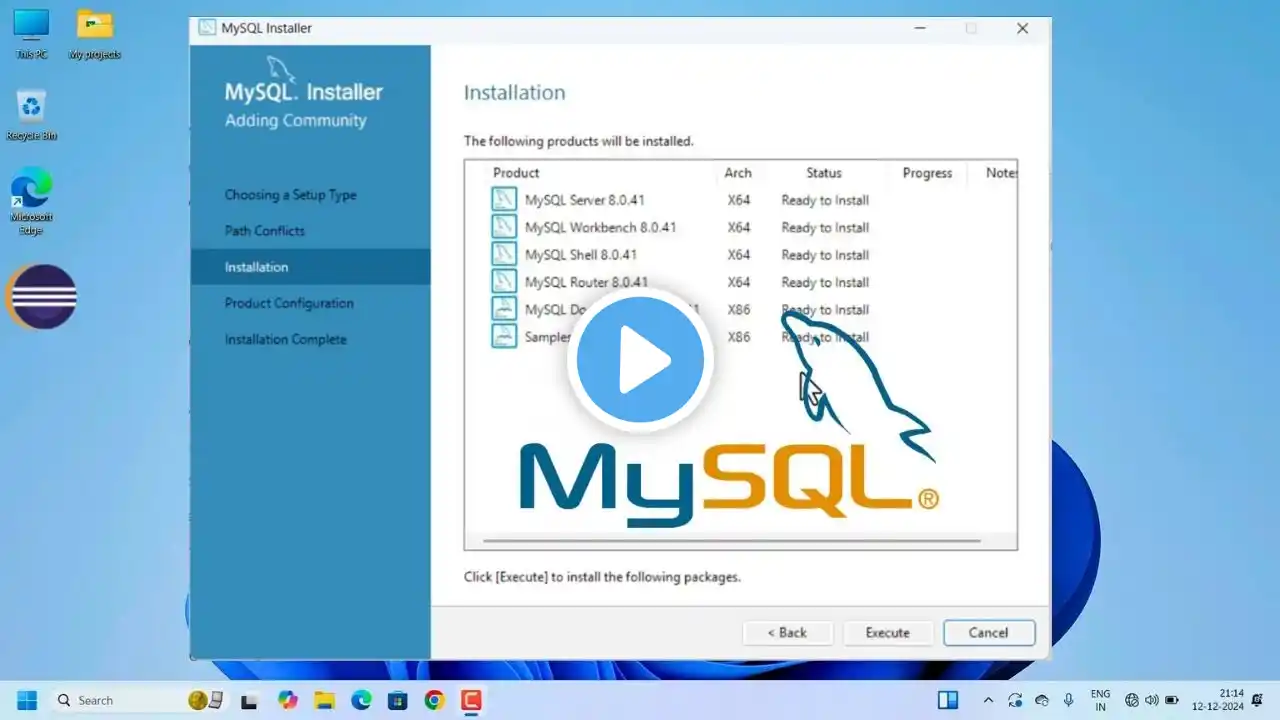Click the blue two-pane tray icon
Screen dimensions: 1280x720
(x=948, y=700)
